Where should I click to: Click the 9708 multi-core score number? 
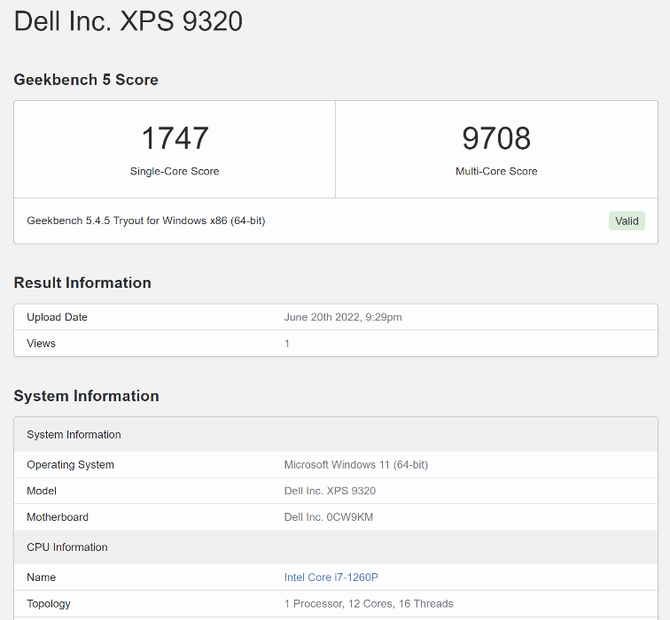pyautogui.click(x=496, y=138)
